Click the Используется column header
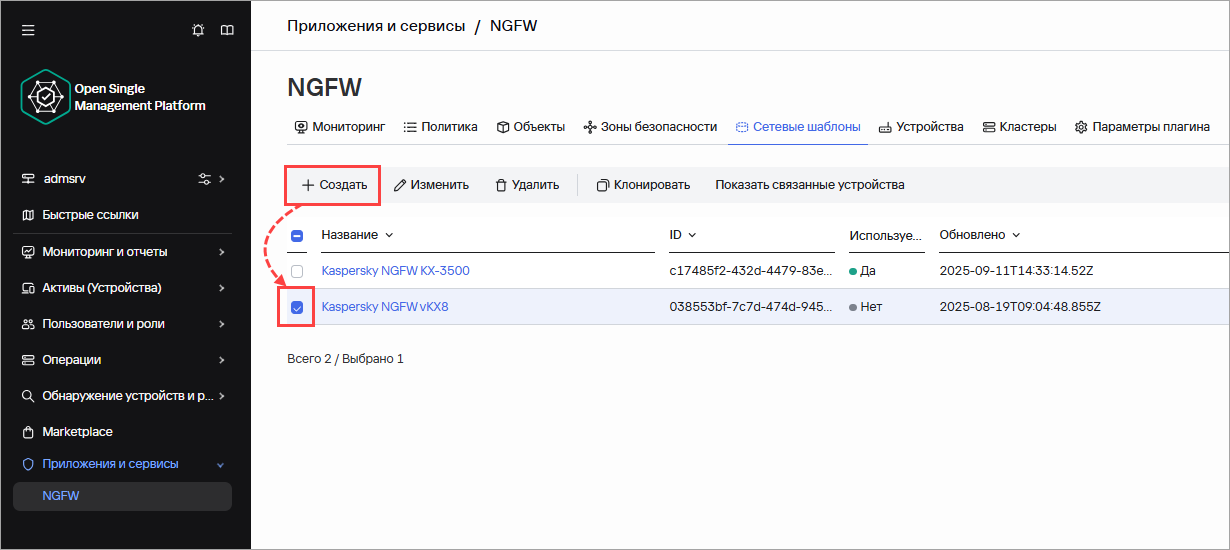The image size is (1230, 550). click(885, 236)
